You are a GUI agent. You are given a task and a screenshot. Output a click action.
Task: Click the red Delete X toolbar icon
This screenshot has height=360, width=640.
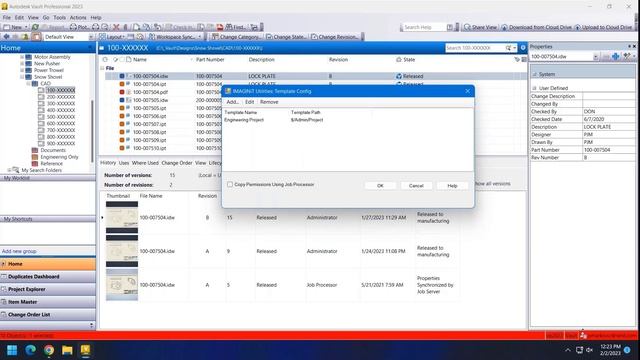[116, 27]
